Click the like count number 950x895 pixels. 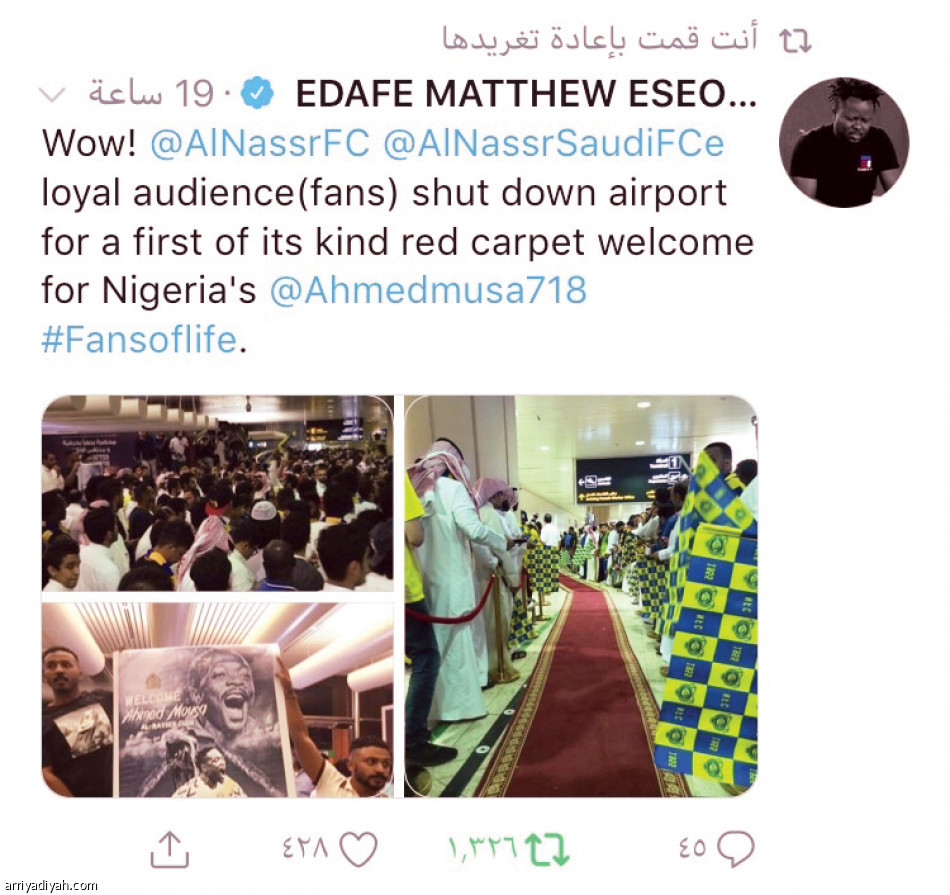[x=305, y=848]
